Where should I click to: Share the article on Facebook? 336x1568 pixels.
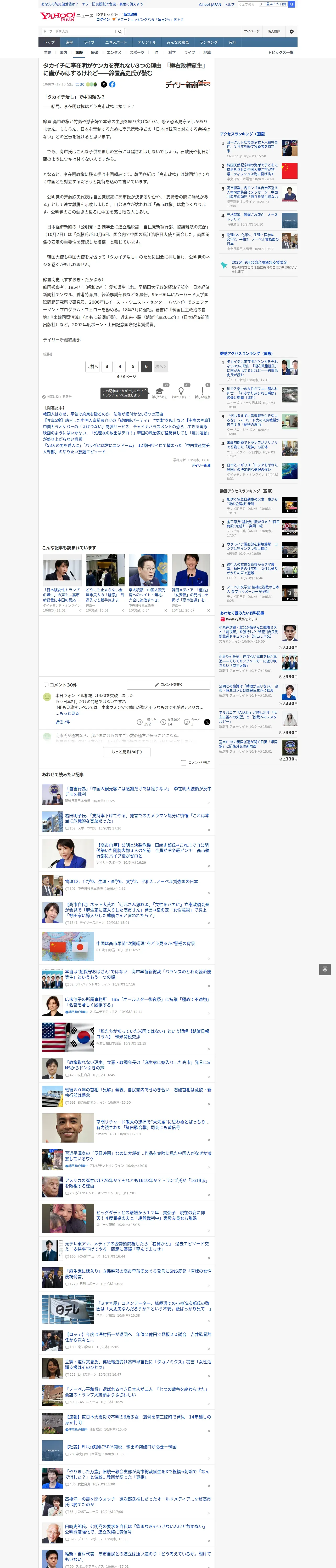(x=112, y=85)
